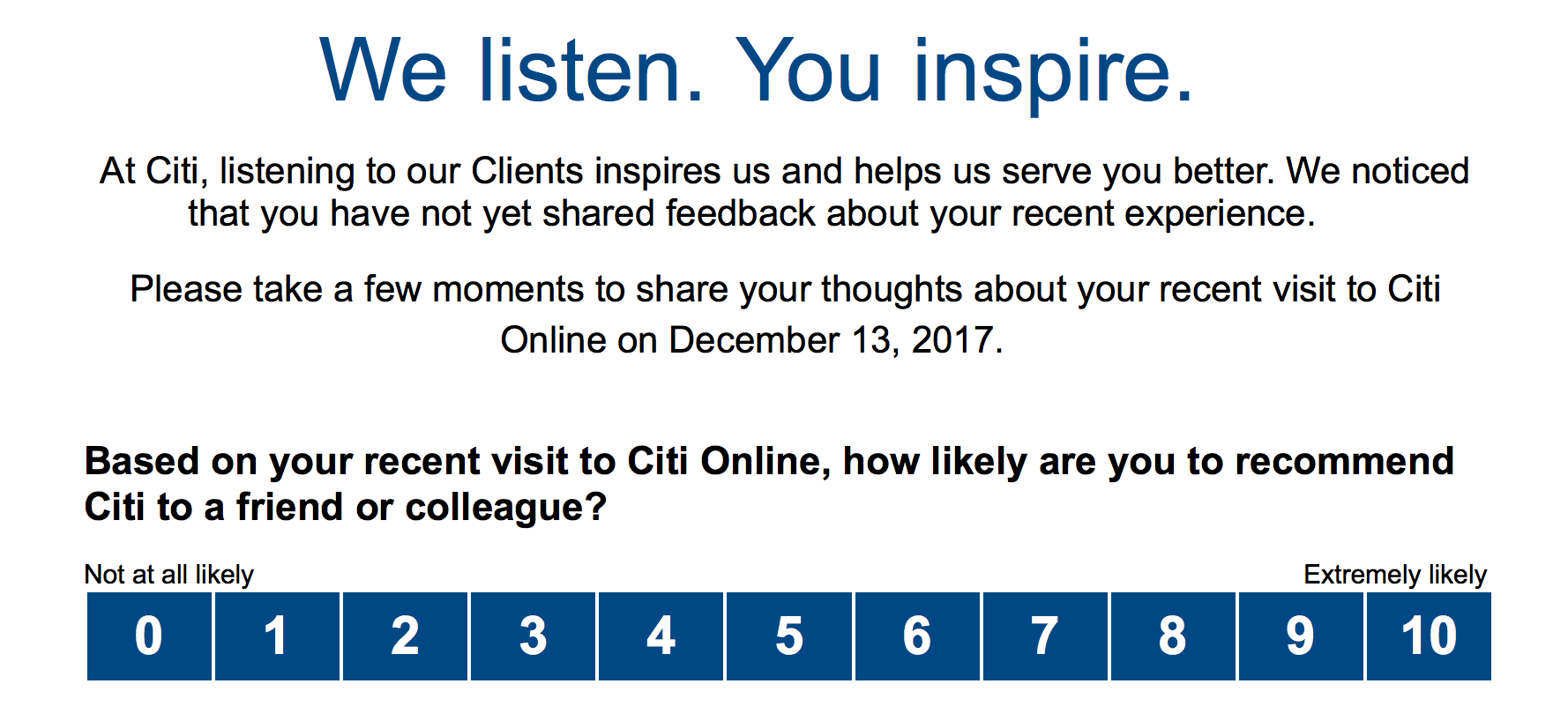Select the middle score 5
This screenshot has width=1568, height=721.
coord(789,636)
